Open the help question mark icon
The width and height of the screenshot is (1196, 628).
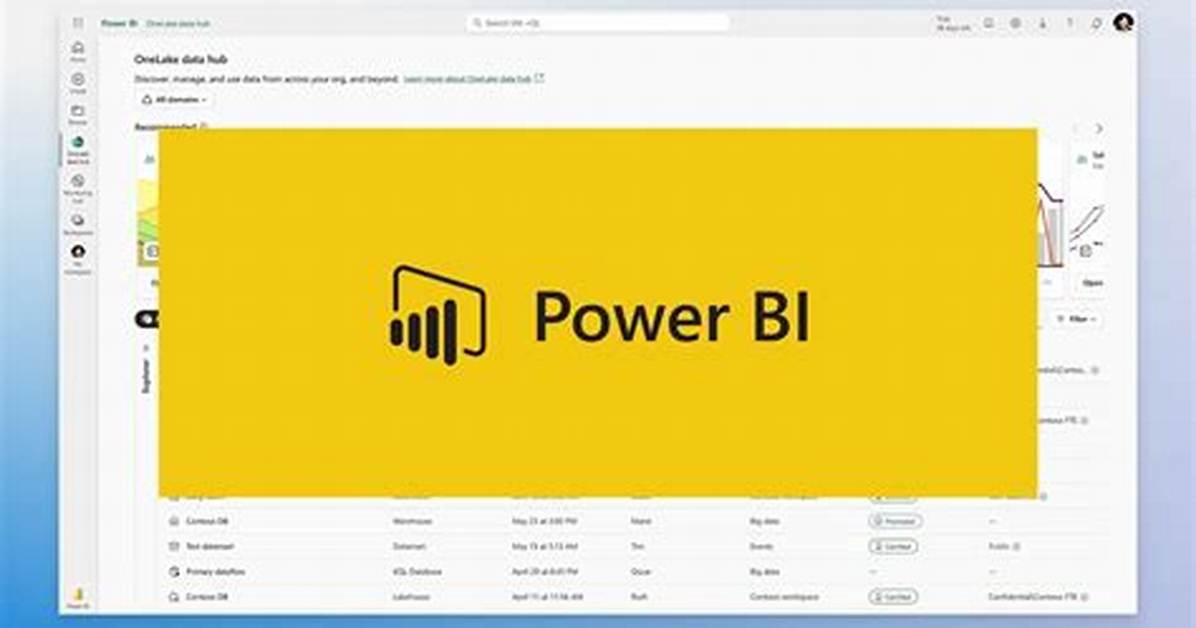point(1069,24)
